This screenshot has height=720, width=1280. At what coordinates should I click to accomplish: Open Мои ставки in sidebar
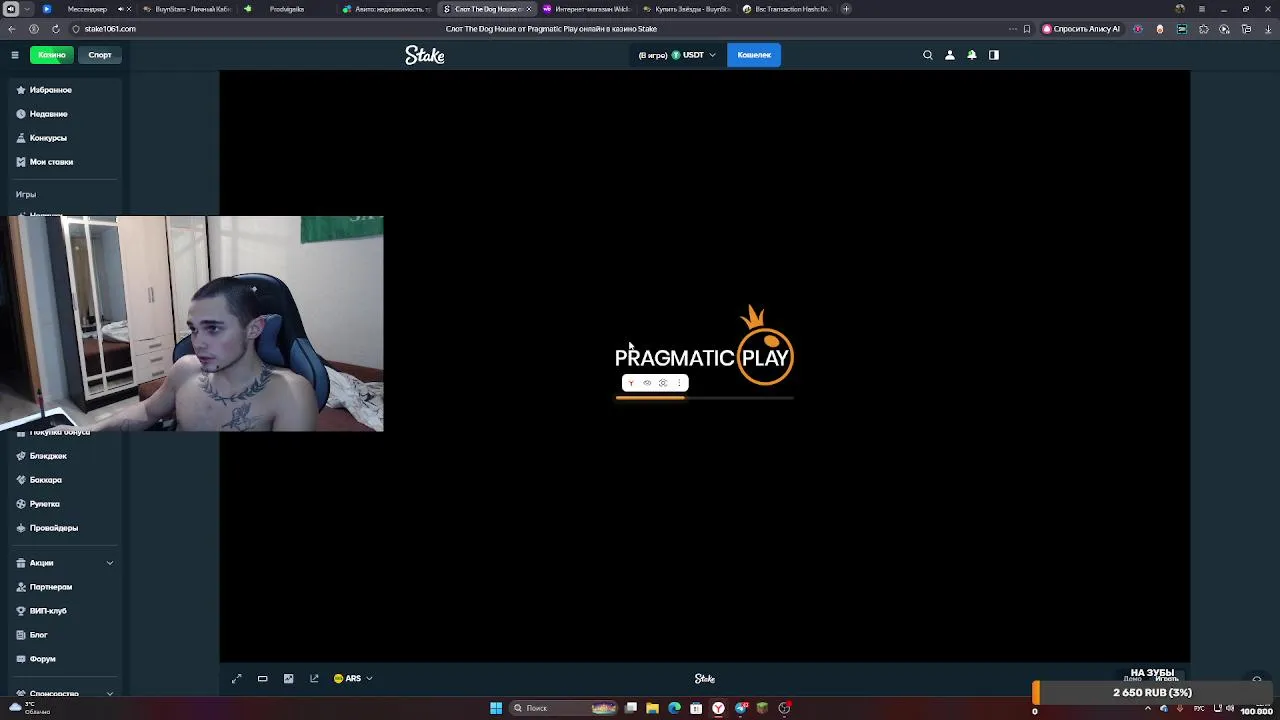click(51, 162)
